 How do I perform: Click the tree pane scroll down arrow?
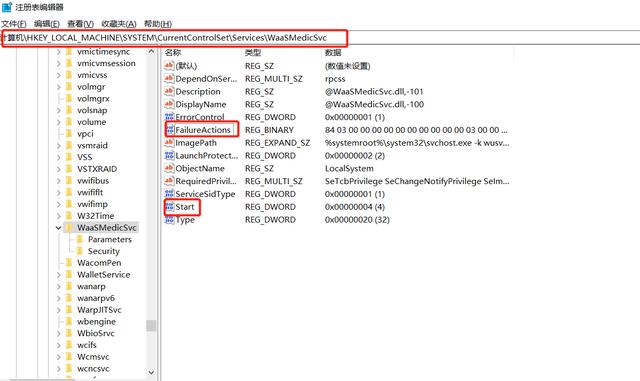click(x=151, y=372)
